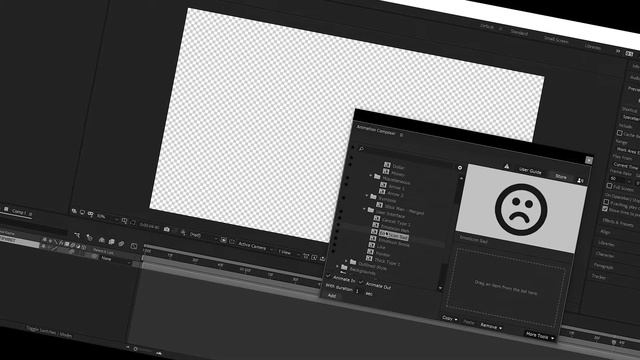Toggle the Animate Out checkbox

[x=361, y=282]
